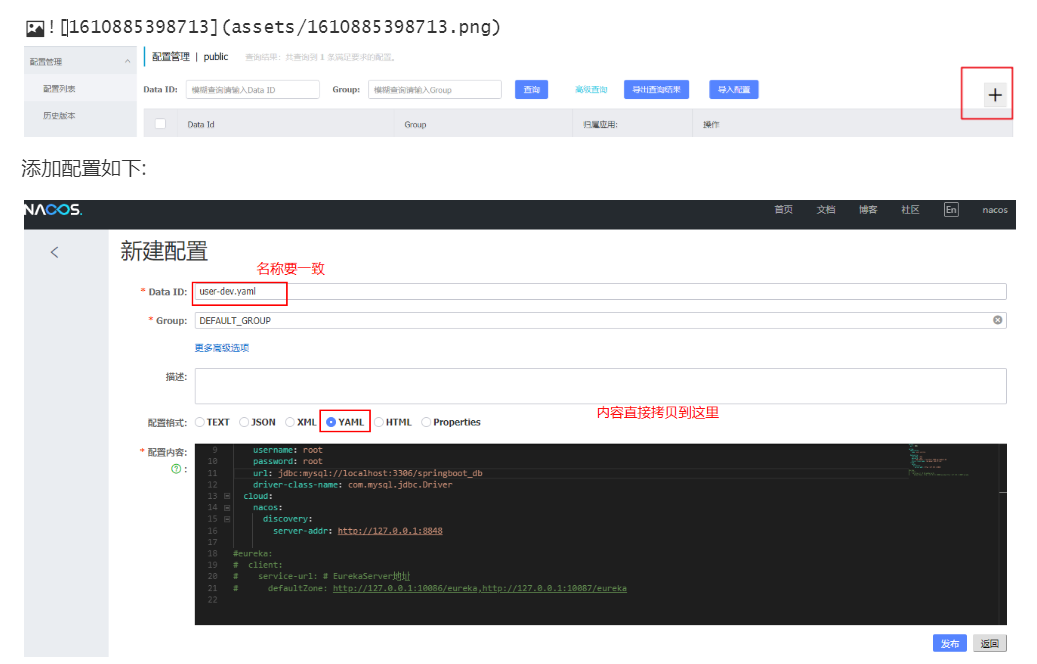Click the plus icon to add configuration
This screenshot has height=664, width=1037.
[995, 95]
